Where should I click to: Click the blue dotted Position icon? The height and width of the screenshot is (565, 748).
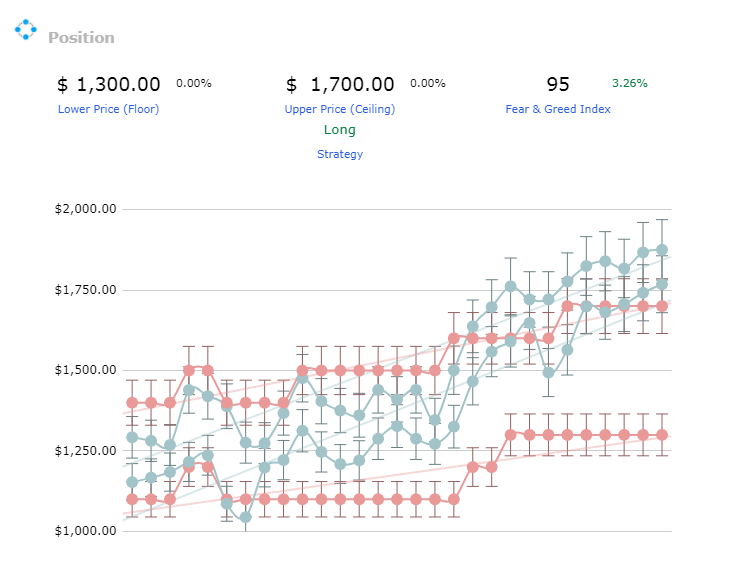[25, 30]
